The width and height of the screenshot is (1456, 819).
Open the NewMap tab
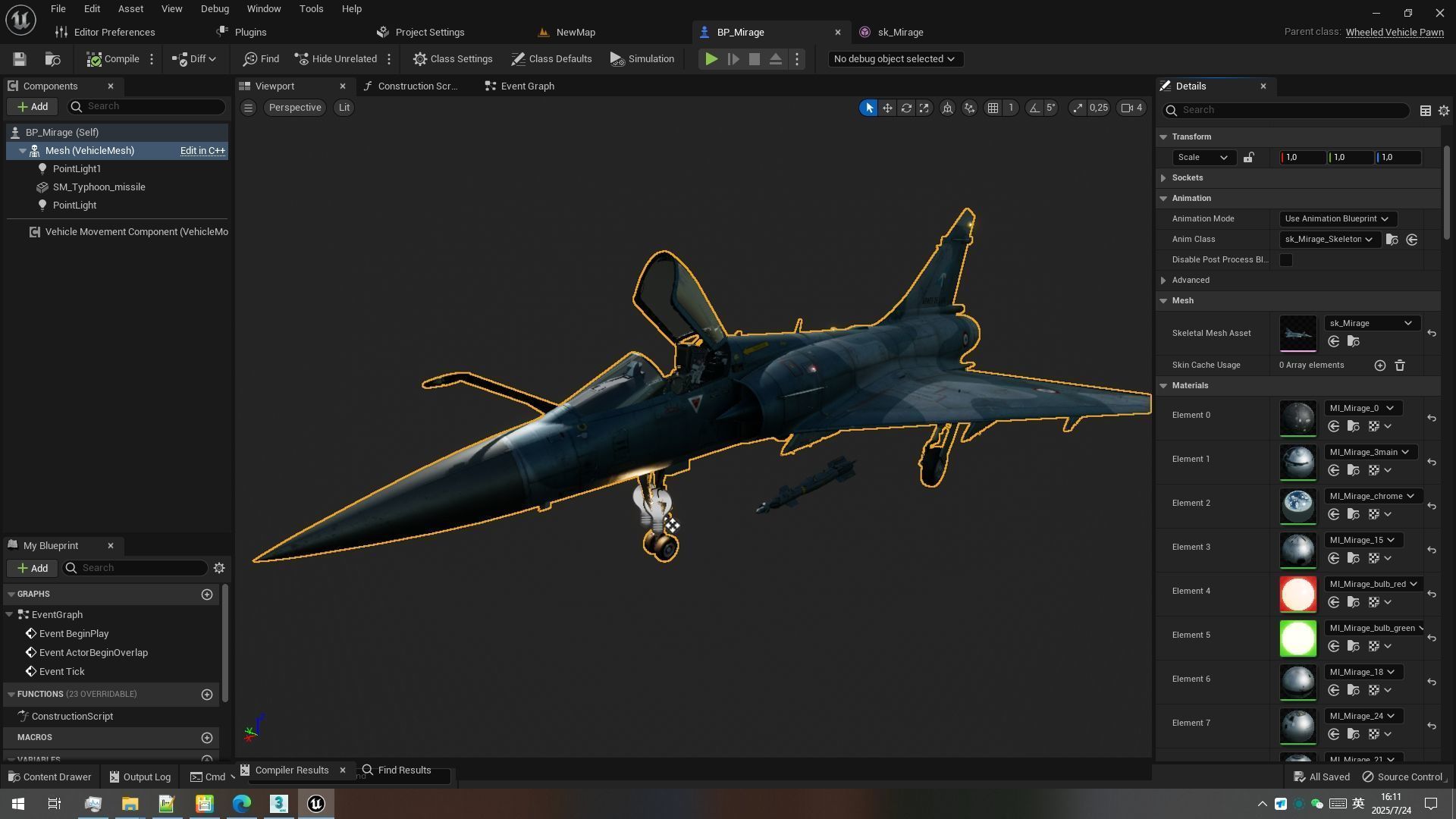(x=567, y=33)
